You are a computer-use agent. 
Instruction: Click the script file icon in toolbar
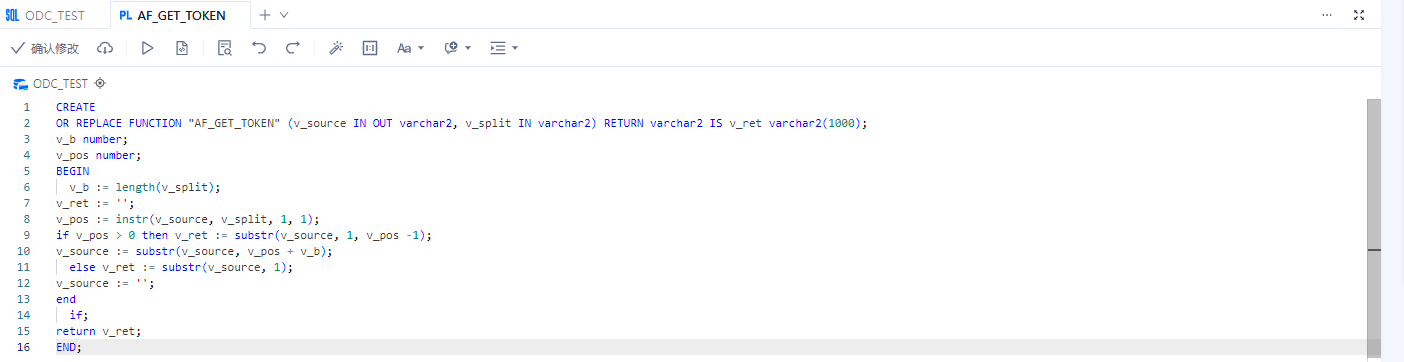point(182,48)
